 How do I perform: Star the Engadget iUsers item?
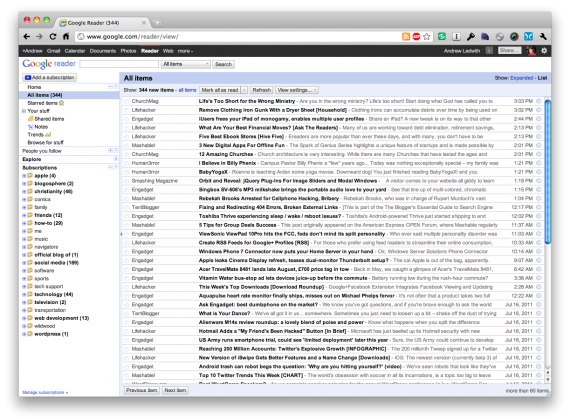click(x=127, y=119)
